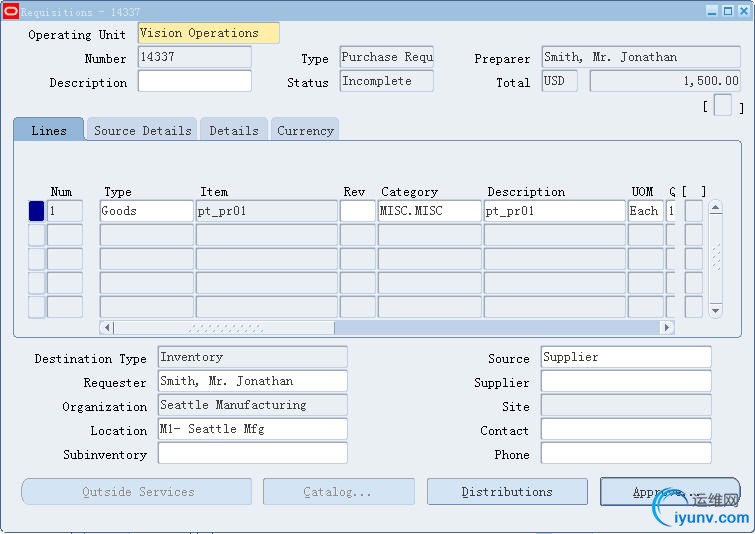Click the UOM cell showing Each
Screen dimensions: 755x534
646,211
